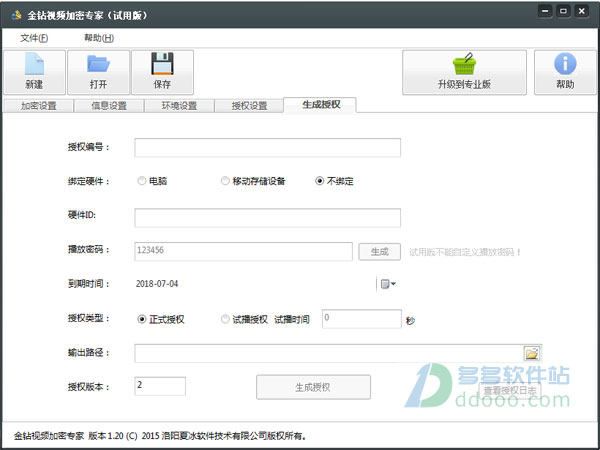Close the 金钻视频加密专家 window

coord(582,11)
